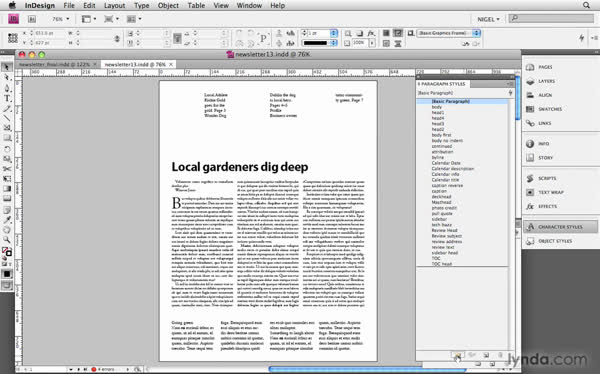Click the black stroke style swatch dropdown
600x374 pixels.
coord(319,43)
